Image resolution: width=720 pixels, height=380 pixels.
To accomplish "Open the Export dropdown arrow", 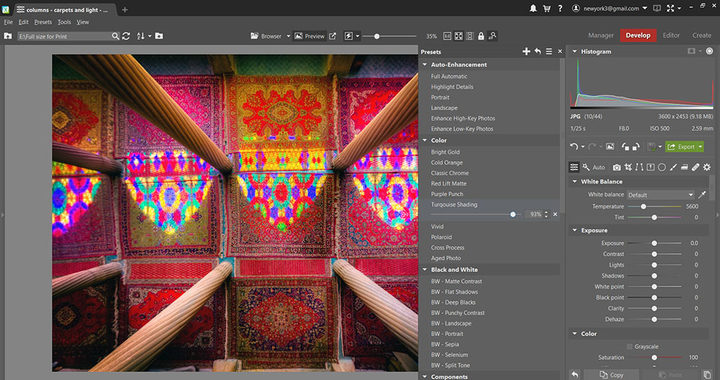I will click(700, 147).
